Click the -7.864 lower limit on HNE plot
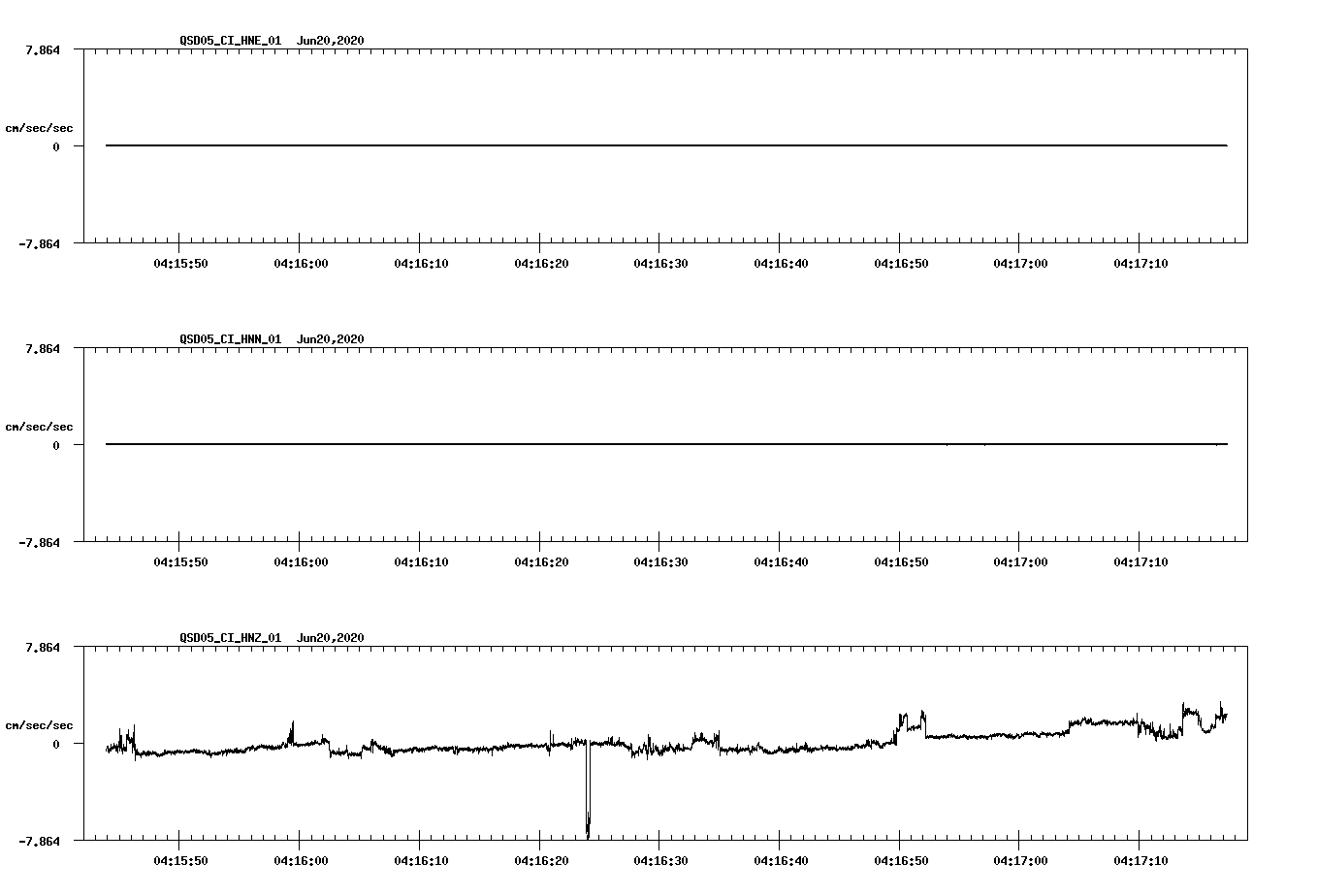Viewport: 1317px width, 896px height. click(x=39, y=243)
